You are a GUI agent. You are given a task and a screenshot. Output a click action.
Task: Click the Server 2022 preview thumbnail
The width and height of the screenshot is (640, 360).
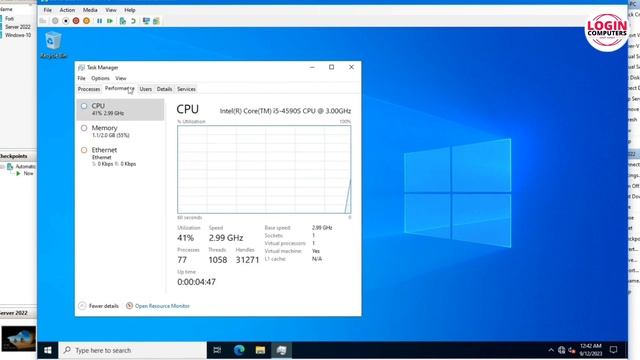coord(18,338)
